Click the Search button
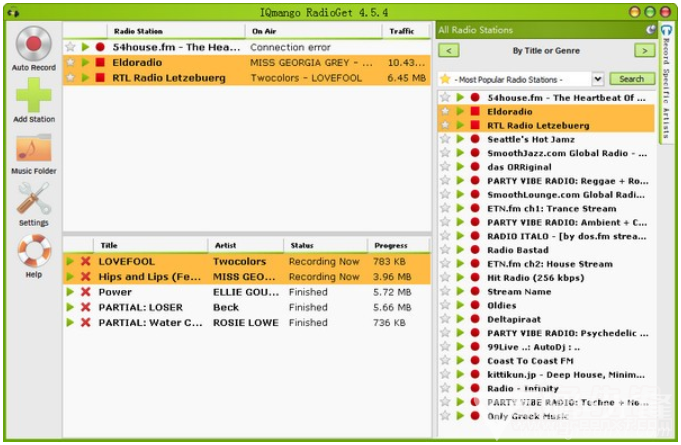Screen dimensions: 681x445 click(x=632, y=79)
